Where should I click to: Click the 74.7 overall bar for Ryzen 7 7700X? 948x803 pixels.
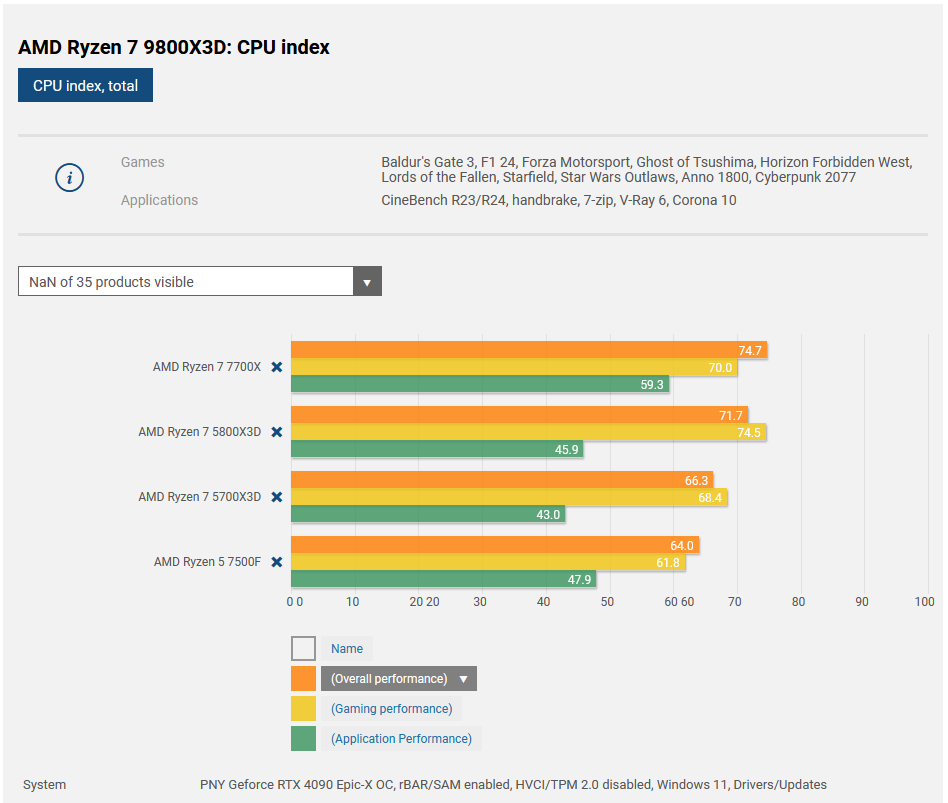tap(528, 350)
